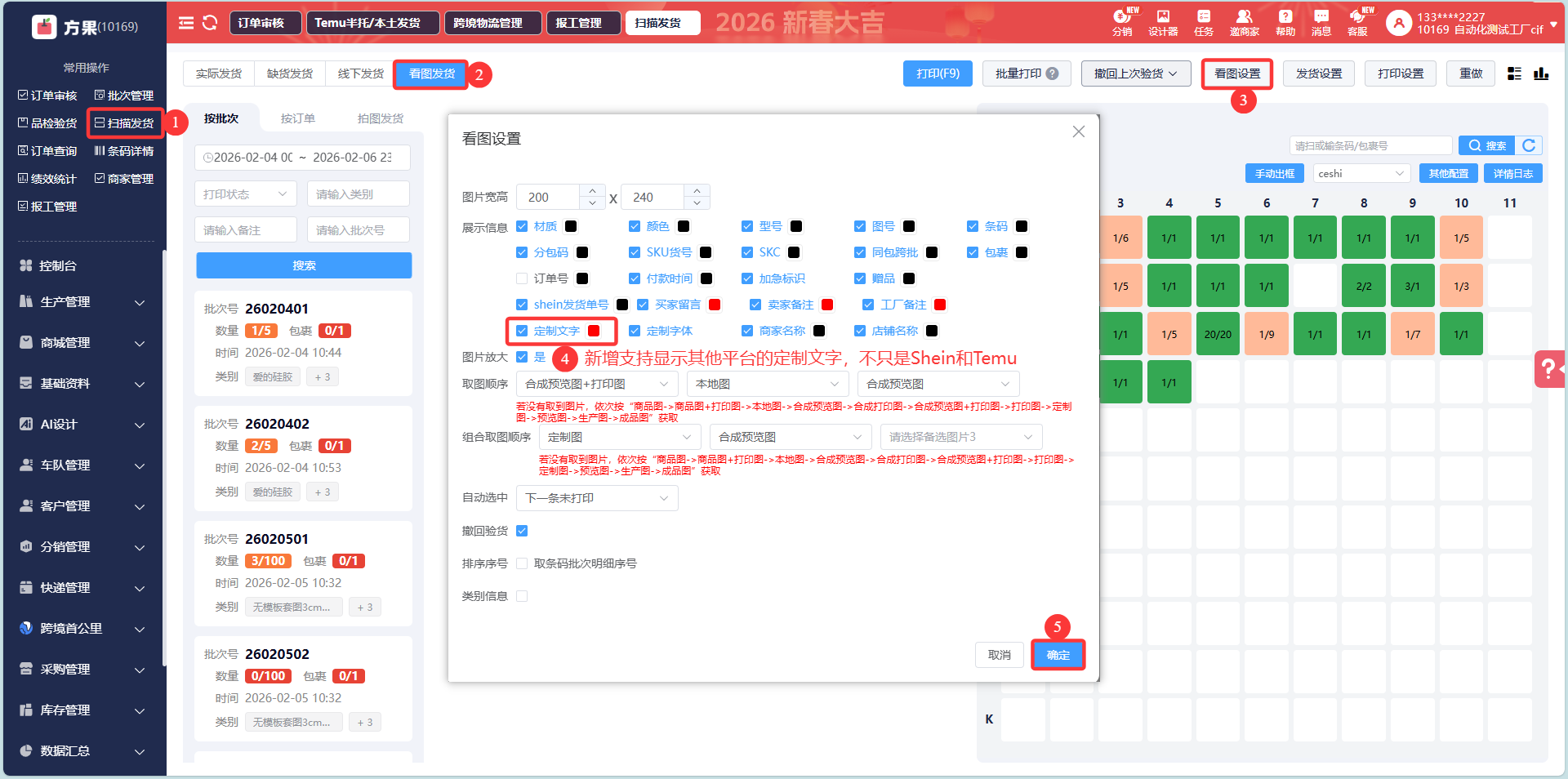The width and height of the screenshot is (1568, 779).
Task: Toggle the 定制文字 checkbox
Action: pos(522,331)
